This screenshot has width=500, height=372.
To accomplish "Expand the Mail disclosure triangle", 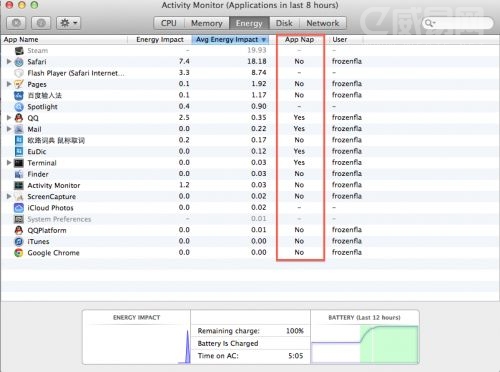I will tap(9, 129).
